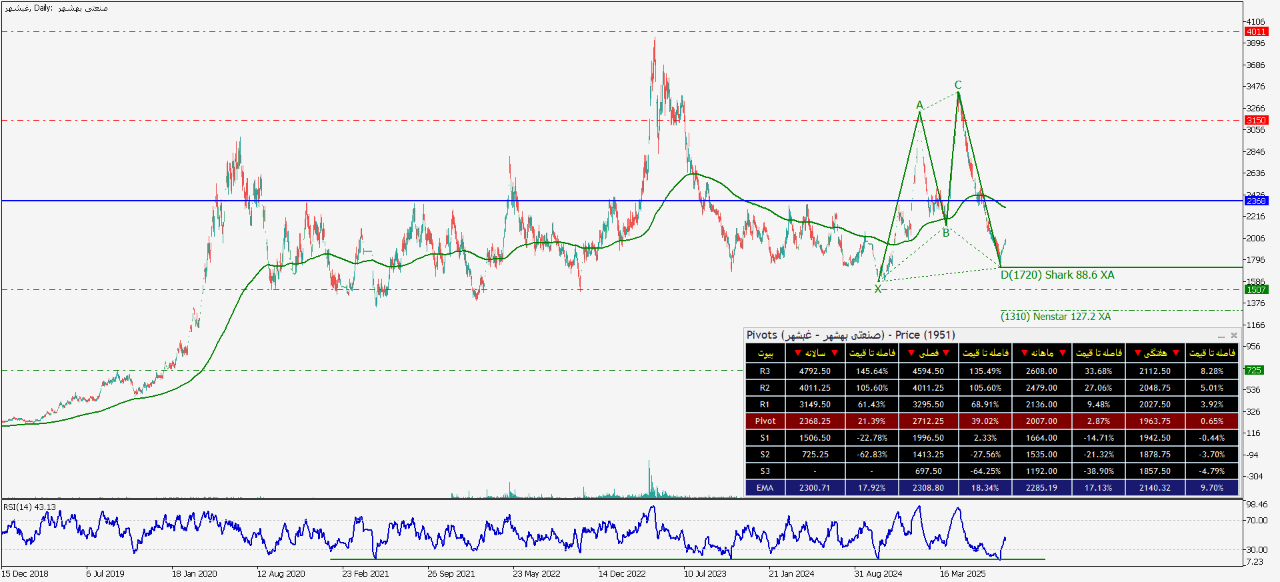
Task: Click the blue 2368 pivot level label
Action: (1256, 201)
